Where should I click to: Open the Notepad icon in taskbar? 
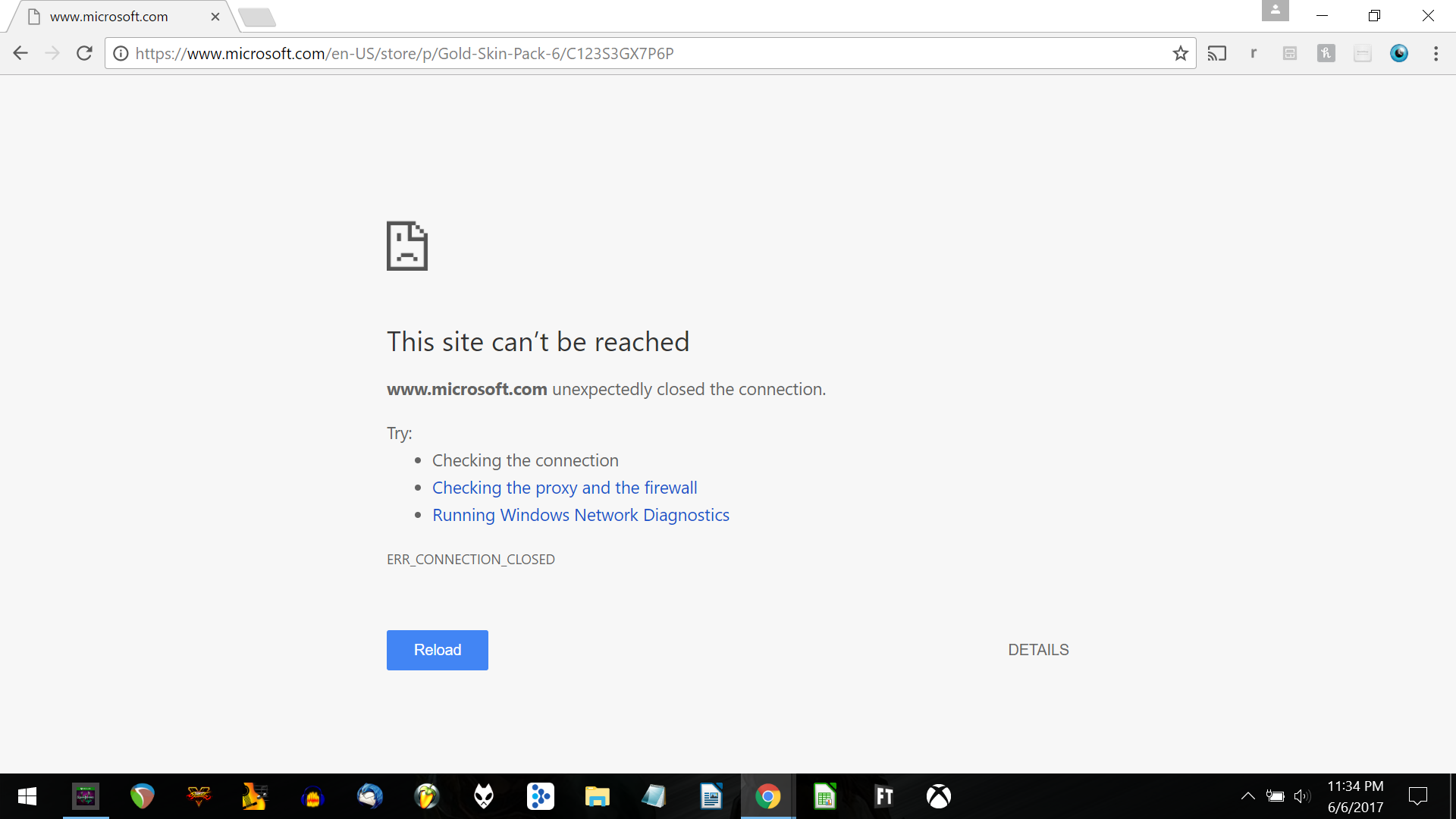click(654, 796)
